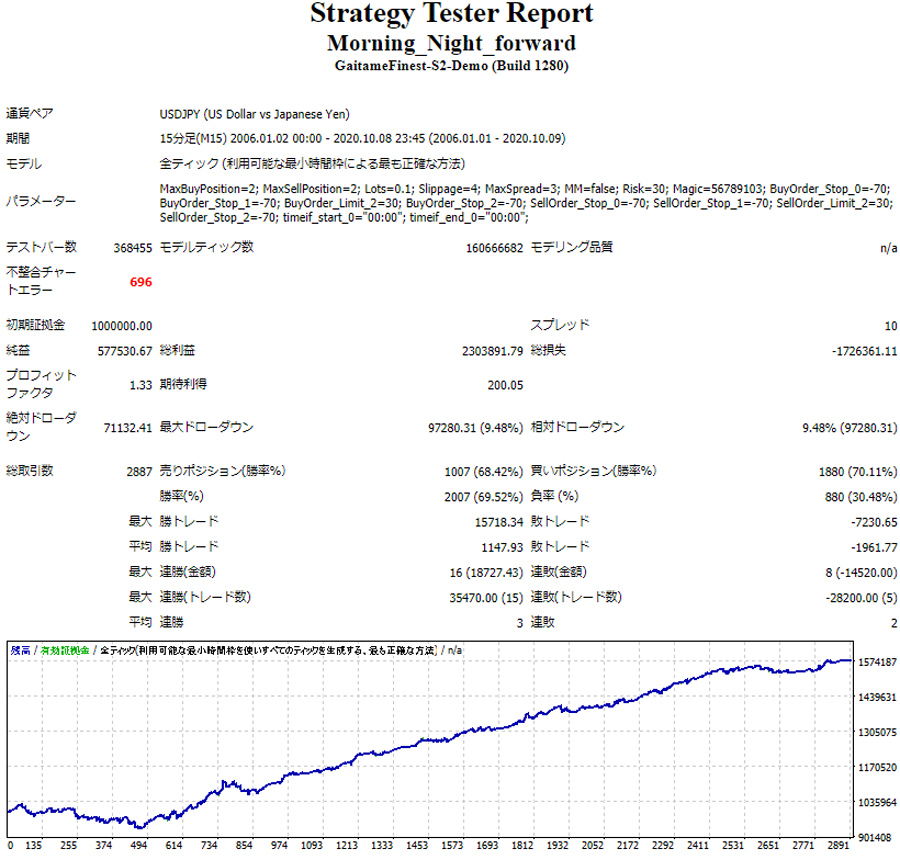
Task: Click short positions value 1007 (68.42%)
Action: pyautogui.click(x=483, y=472)
